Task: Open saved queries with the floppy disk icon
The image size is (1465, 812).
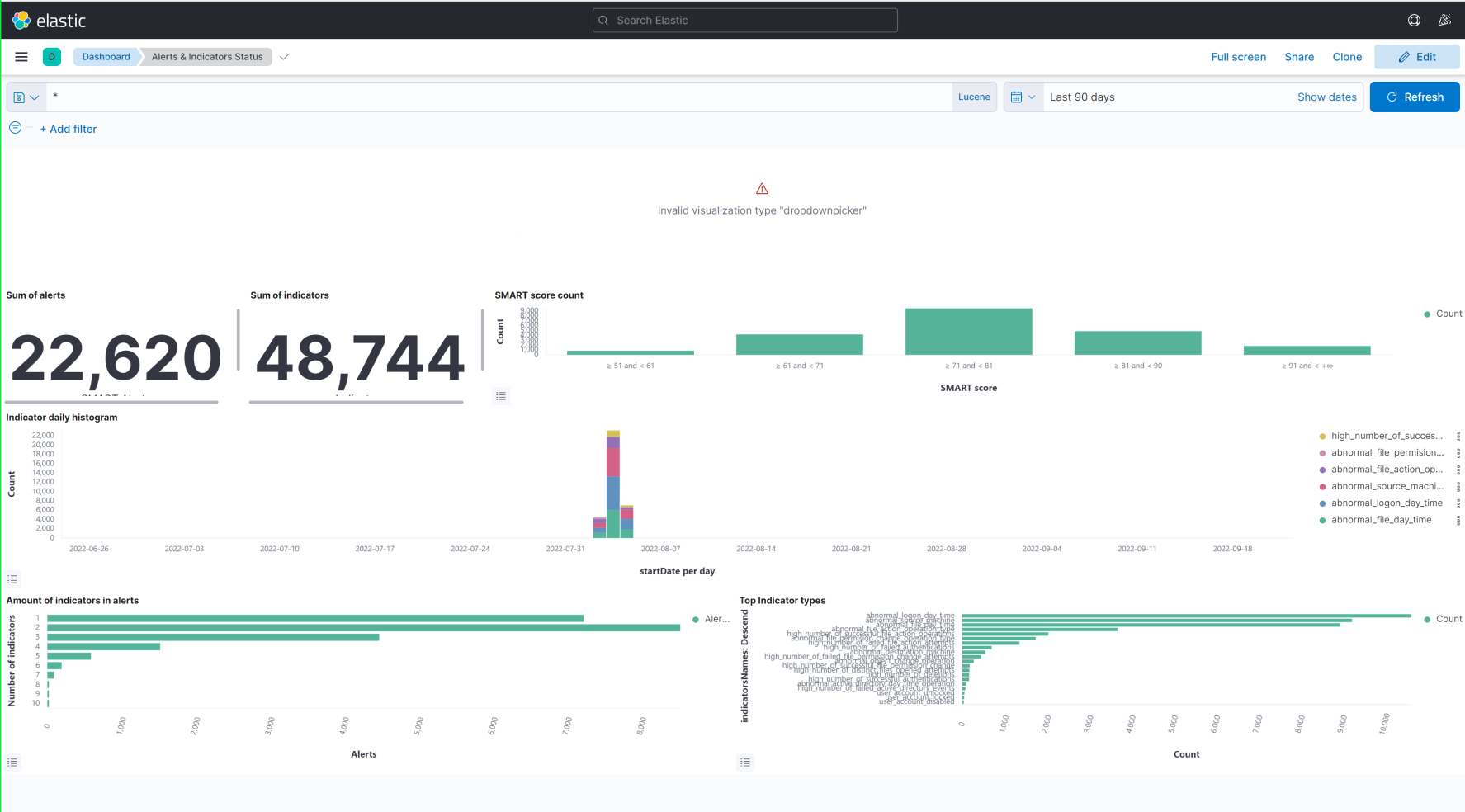Action: 18,97
